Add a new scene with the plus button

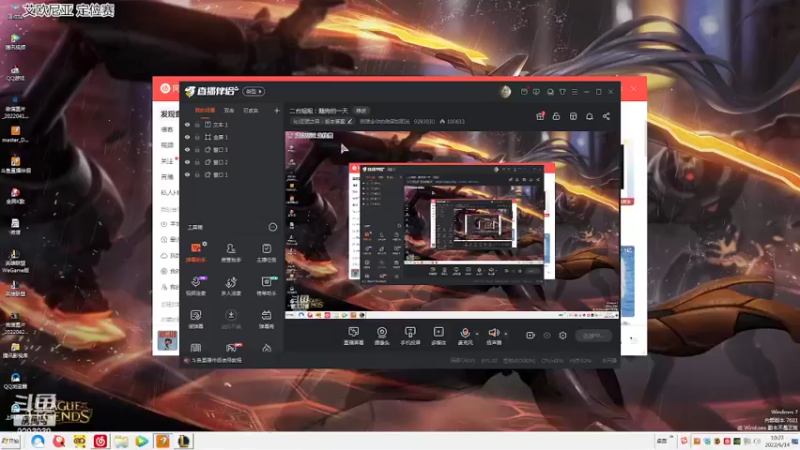pyautogui.click(x=277, y=110)
